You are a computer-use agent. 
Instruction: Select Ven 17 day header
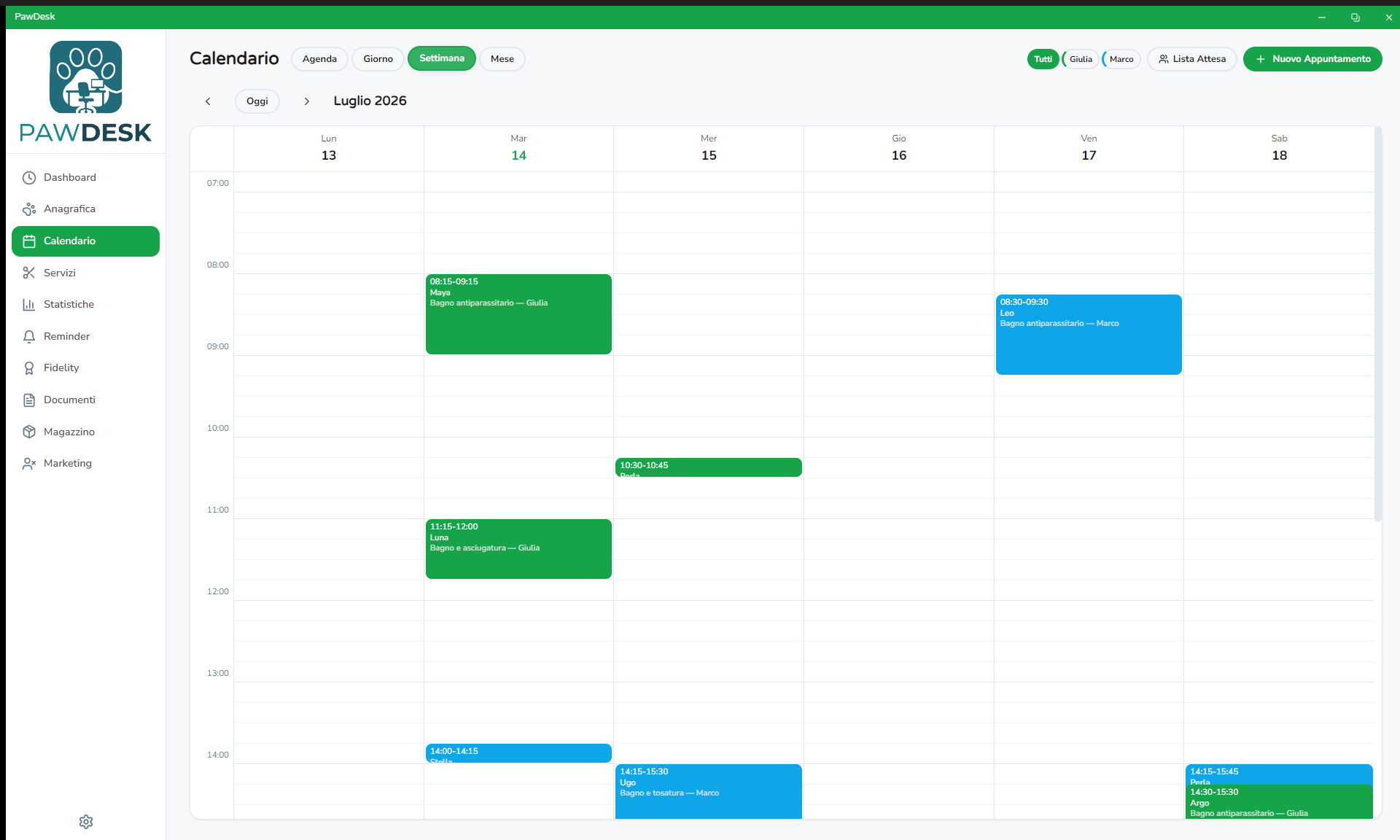pyautogui.click(x=1089, y=148)
